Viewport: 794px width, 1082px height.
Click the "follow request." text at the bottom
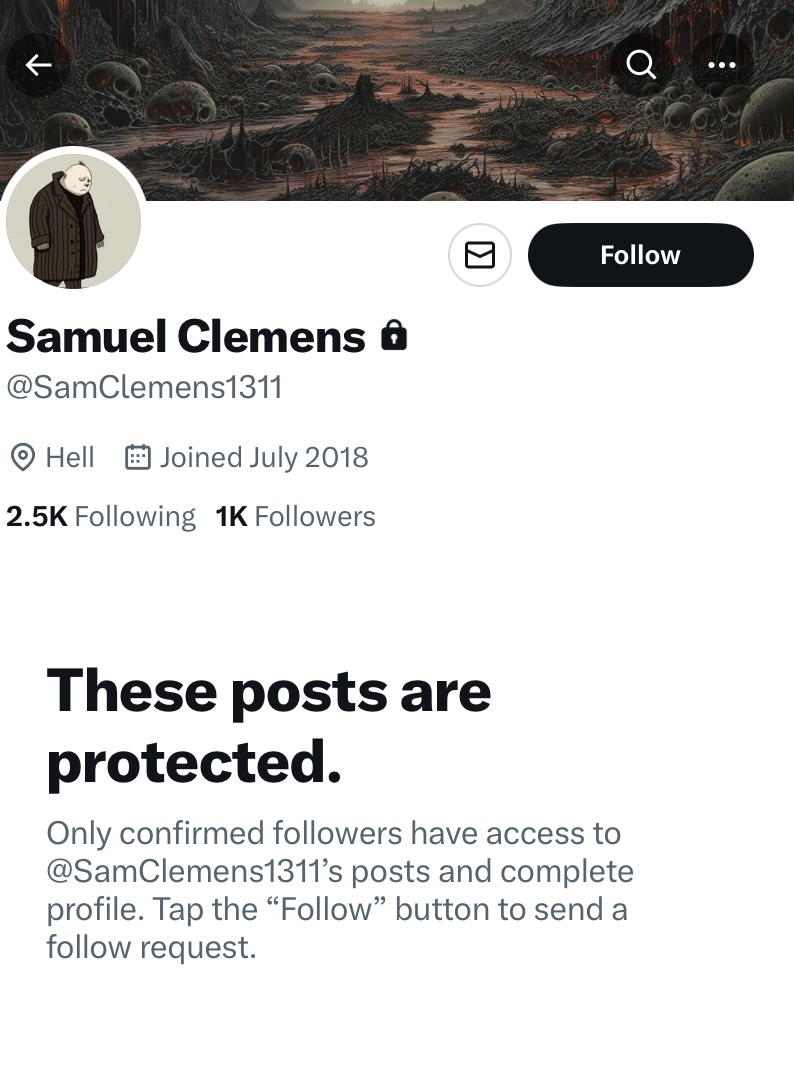[x=151, y=947]
